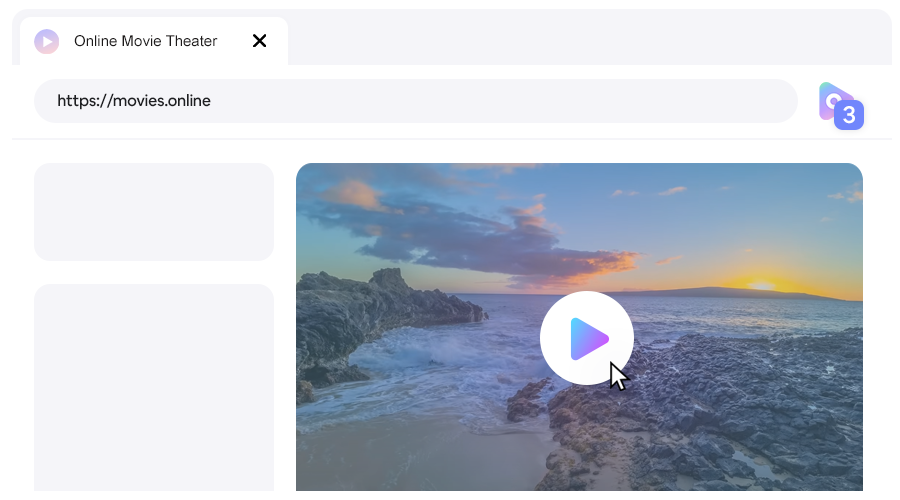Image resolution: width=900 pixels, height=500 pixels.
Task: Select the Online Movie Theater tab title
Action: click(x=145, y=41)
